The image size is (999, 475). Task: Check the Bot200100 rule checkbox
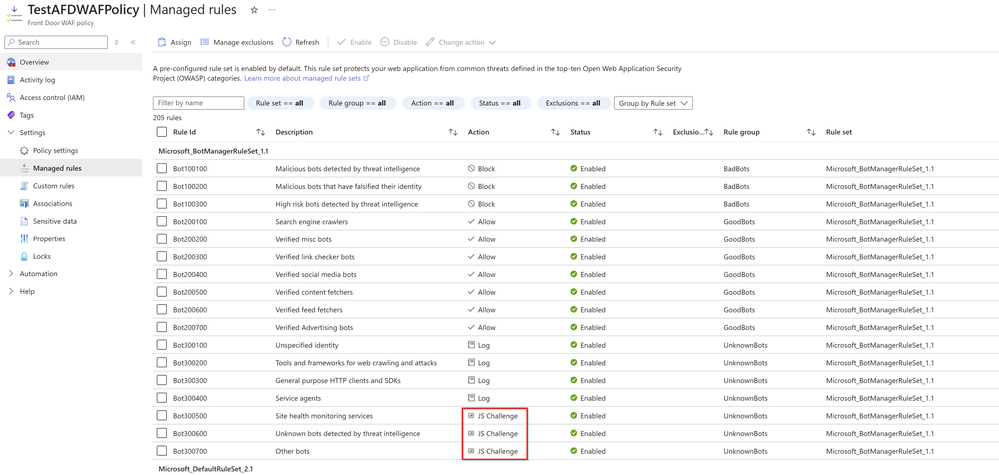[x=162, y=222]
